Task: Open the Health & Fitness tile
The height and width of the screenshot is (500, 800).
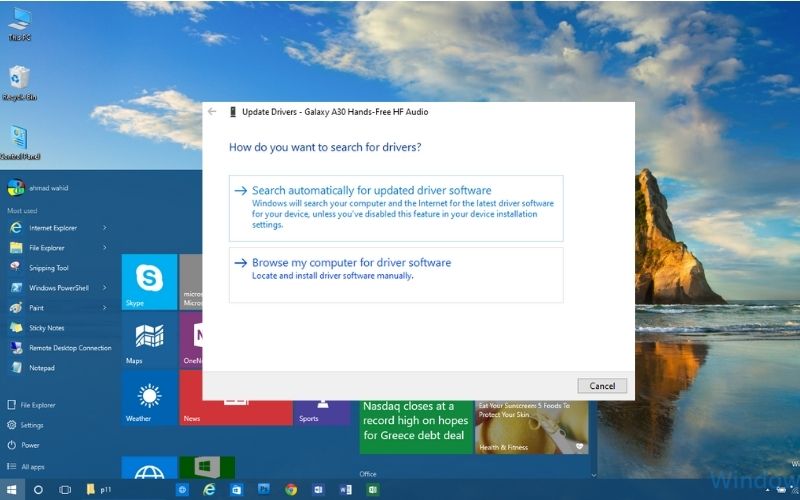Action: (532, 427)
